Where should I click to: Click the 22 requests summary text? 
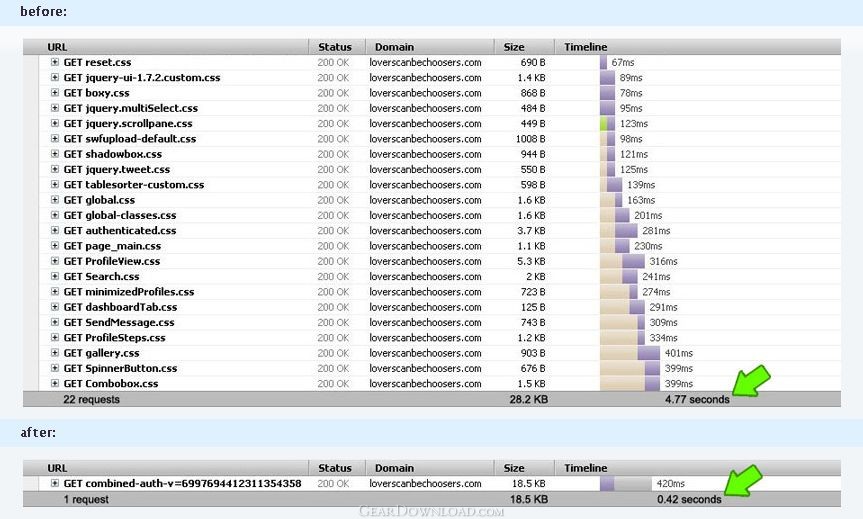91,400
